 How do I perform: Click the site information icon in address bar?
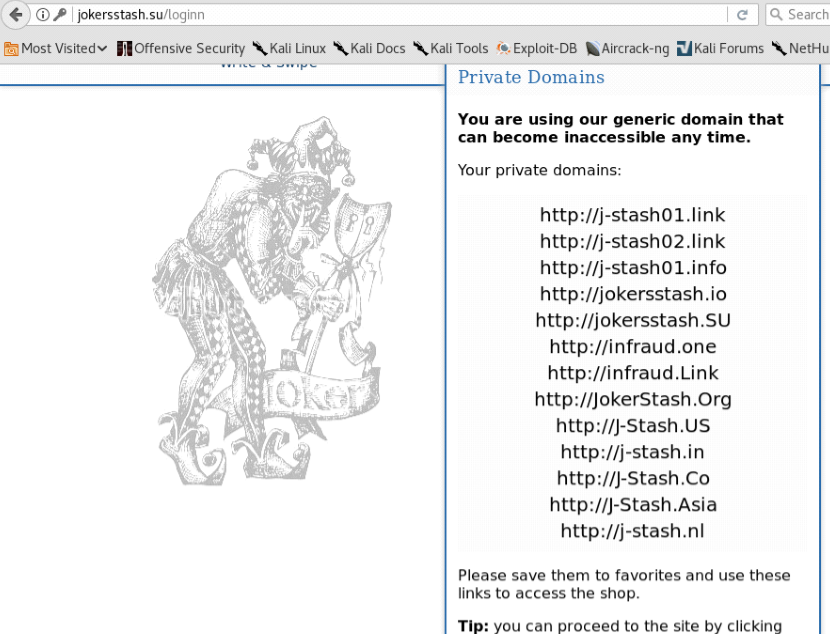click(42, 15)
